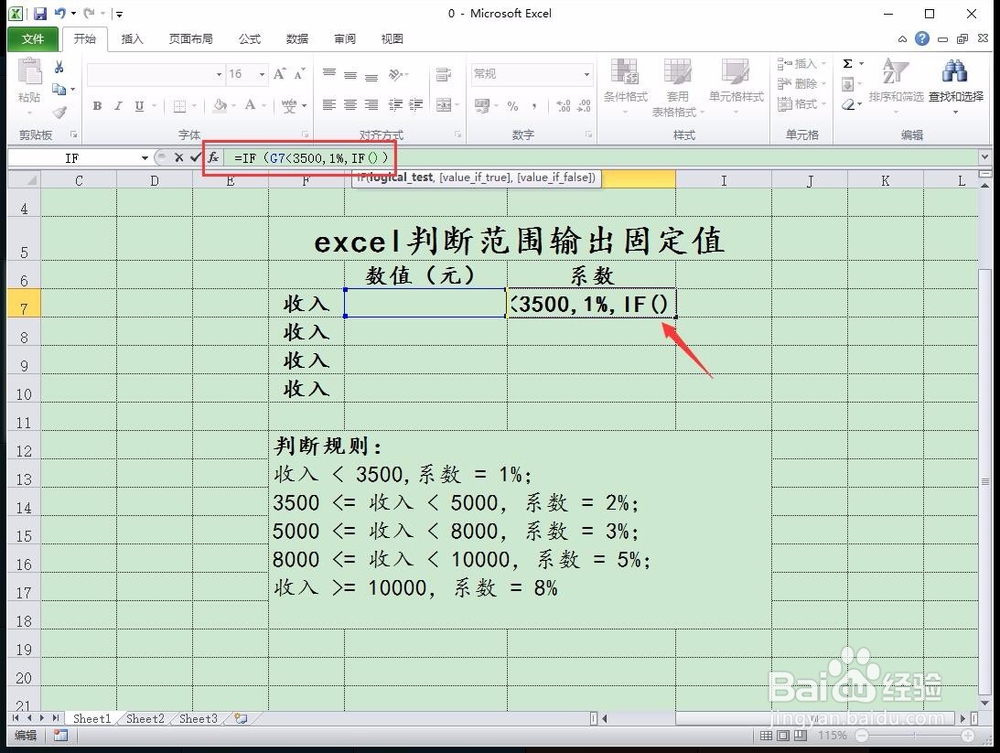1000x753 pixels.
Task: Click the Decrease Decimal icon
Action: (x=584, y=106)
